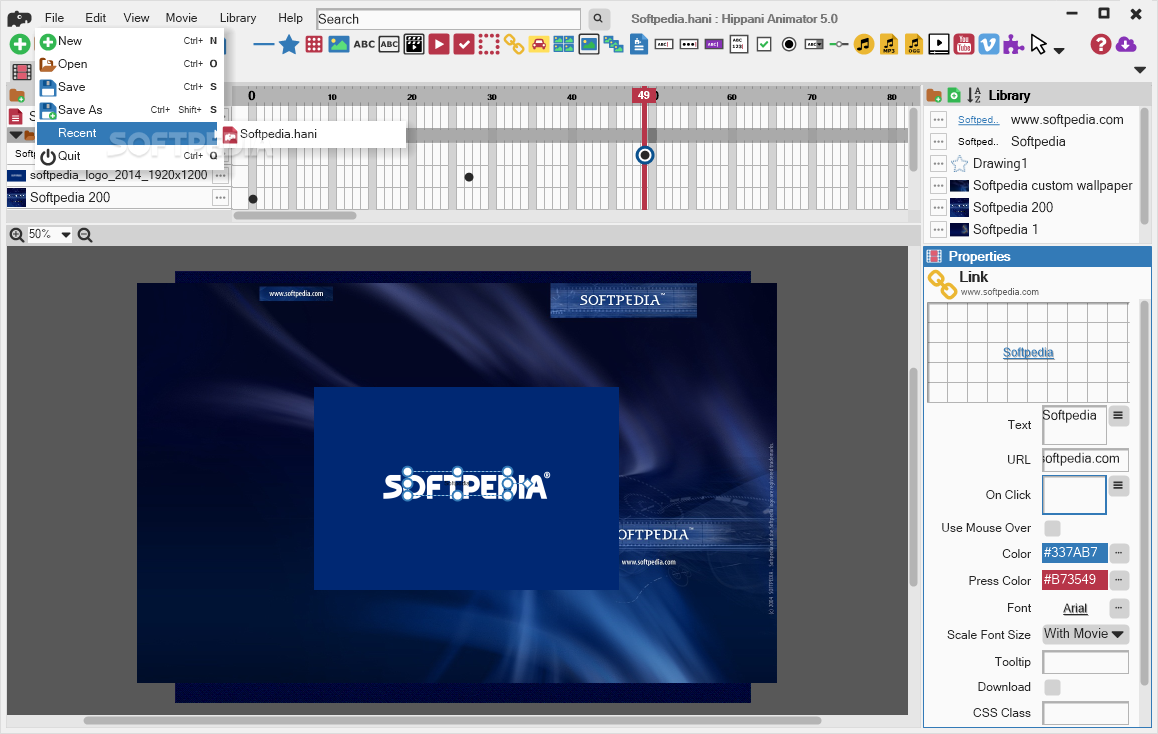Click the #337AB7 color swatch

tap(1075, 552)
